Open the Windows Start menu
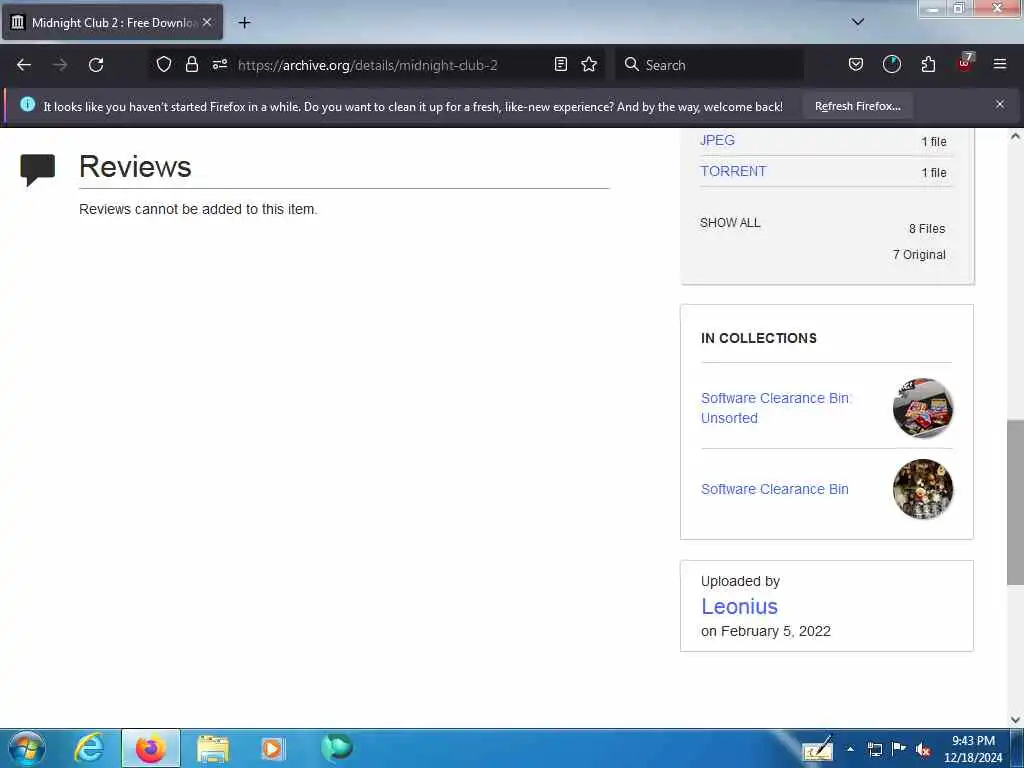Viewport: 1024px width, 768px height. (26, 748)
